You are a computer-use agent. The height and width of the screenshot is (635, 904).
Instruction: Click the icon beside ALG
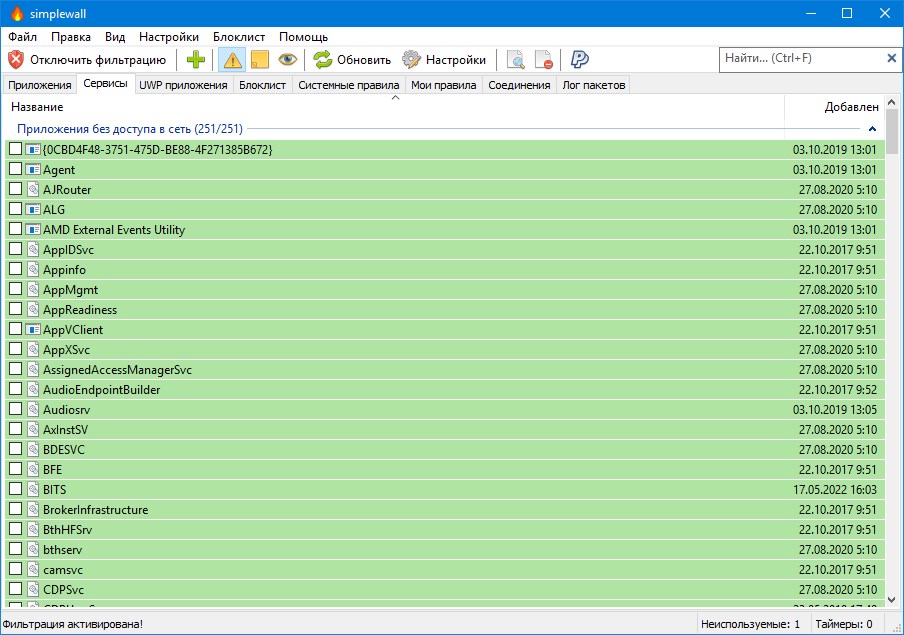(x=33, y=209)
